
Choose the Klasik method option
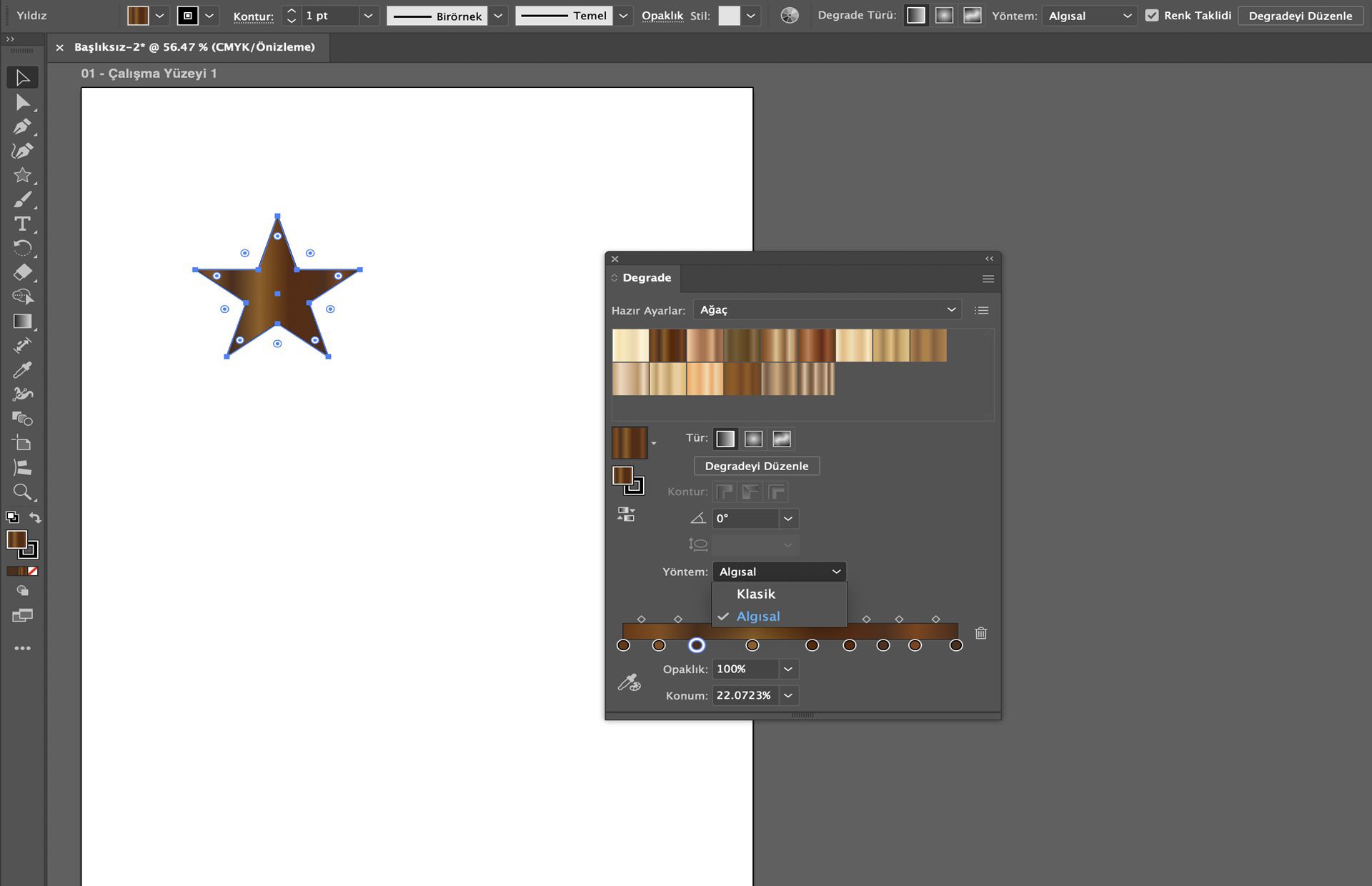coord(755,594)
